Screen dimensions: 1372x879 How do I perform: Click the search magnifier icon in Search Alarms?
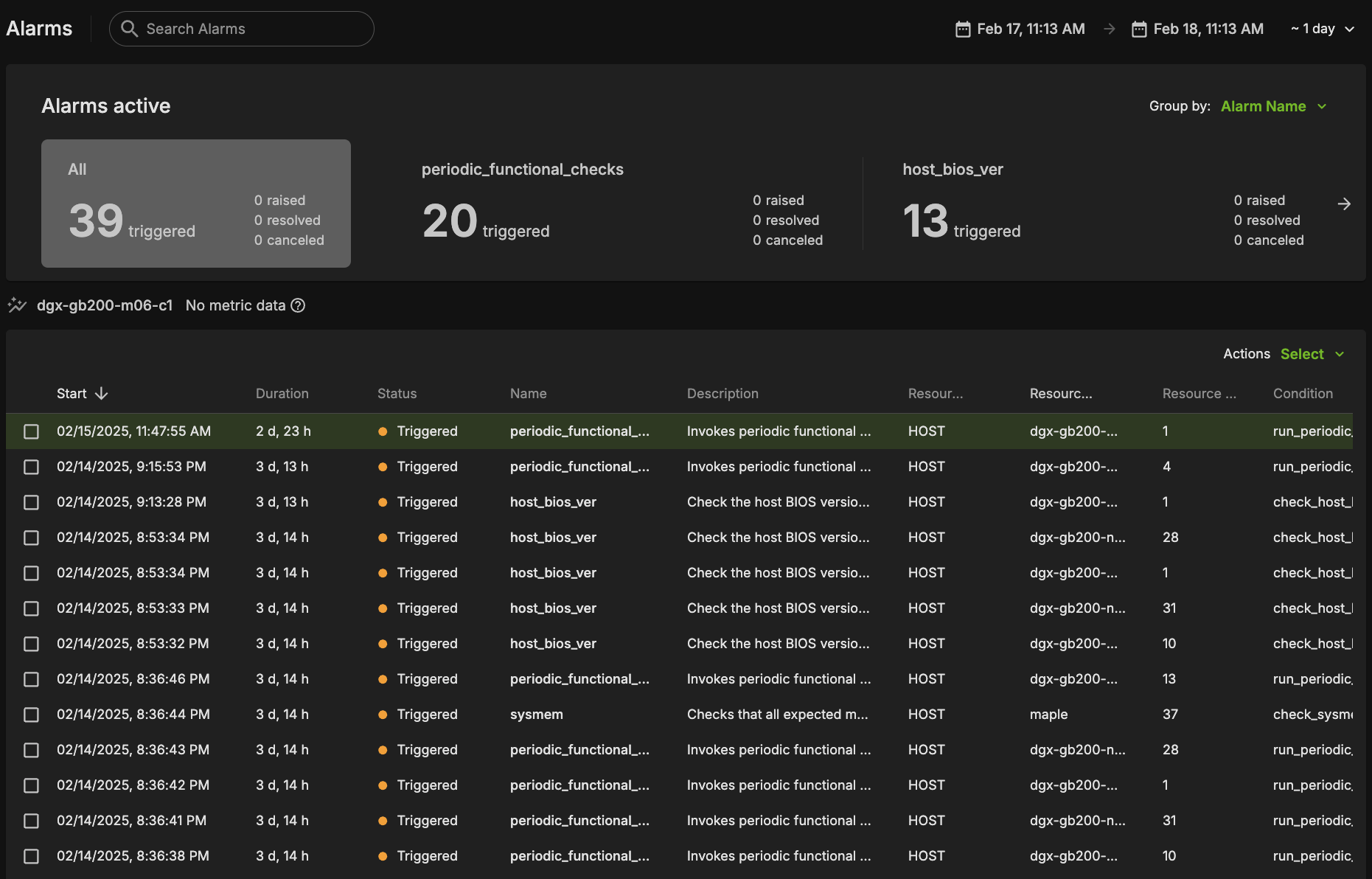click(129, 29)
